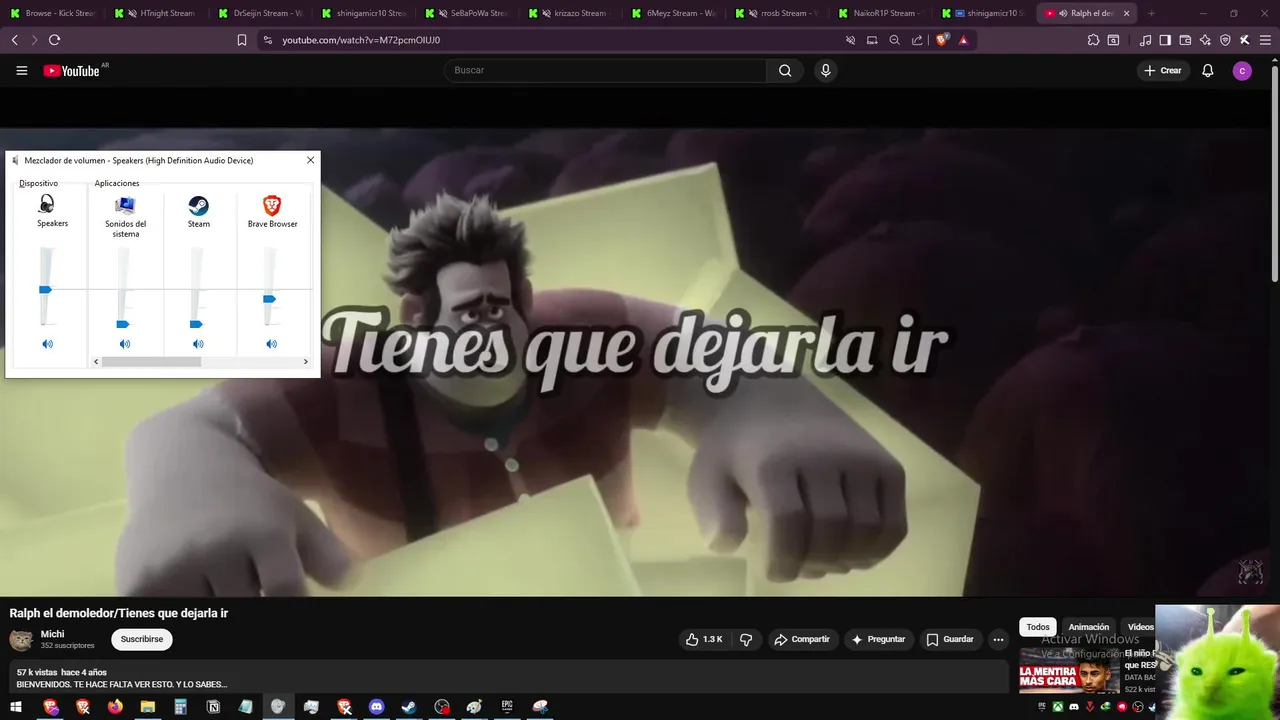
Task: Open Windows Start menu
Action: point(16,707)
